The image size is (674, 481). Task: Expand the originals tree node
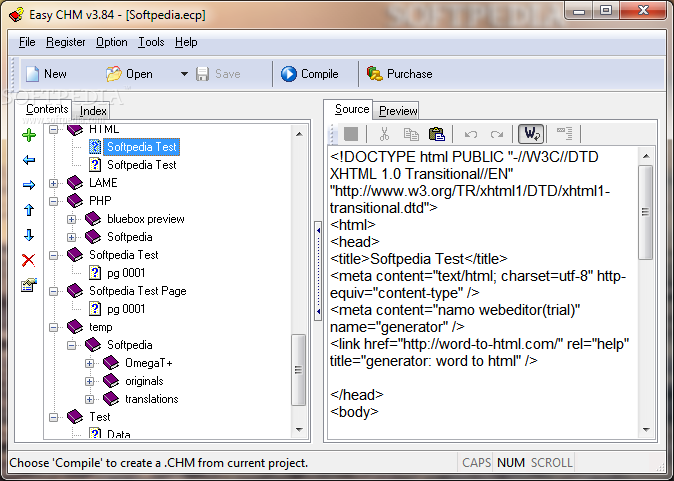(89, 381)
